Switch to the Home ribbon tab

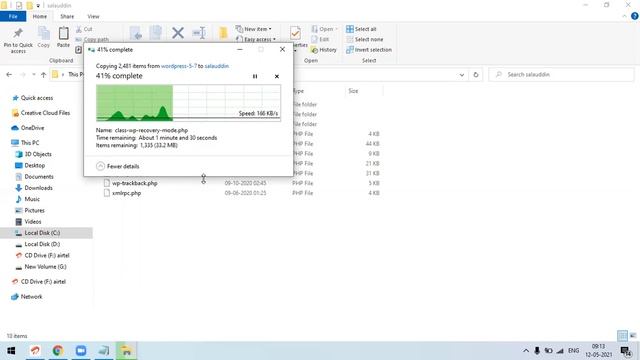coord(40,16)
